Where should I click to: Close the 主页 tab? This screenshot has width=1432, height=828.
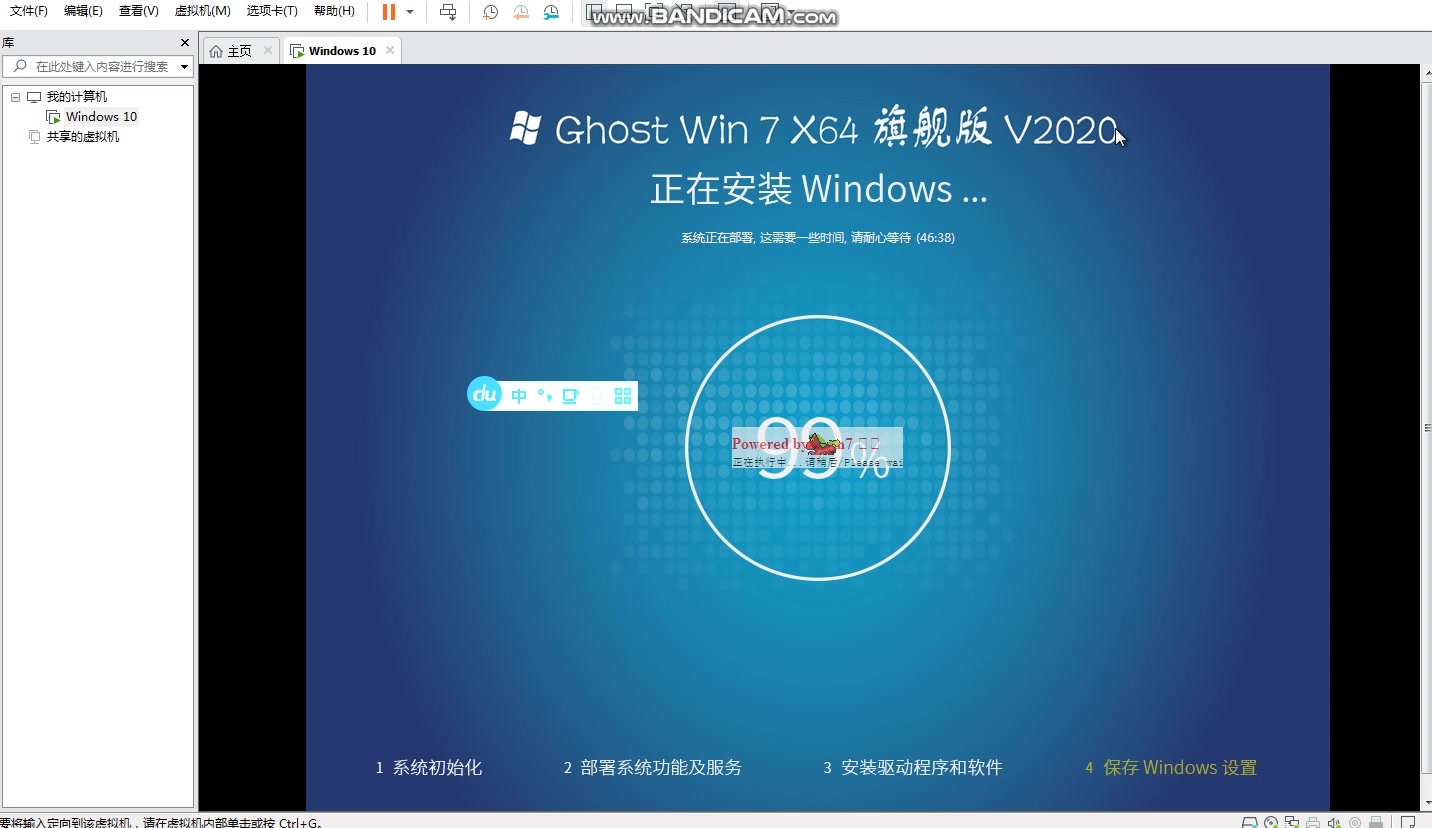(x=268, y=50)
